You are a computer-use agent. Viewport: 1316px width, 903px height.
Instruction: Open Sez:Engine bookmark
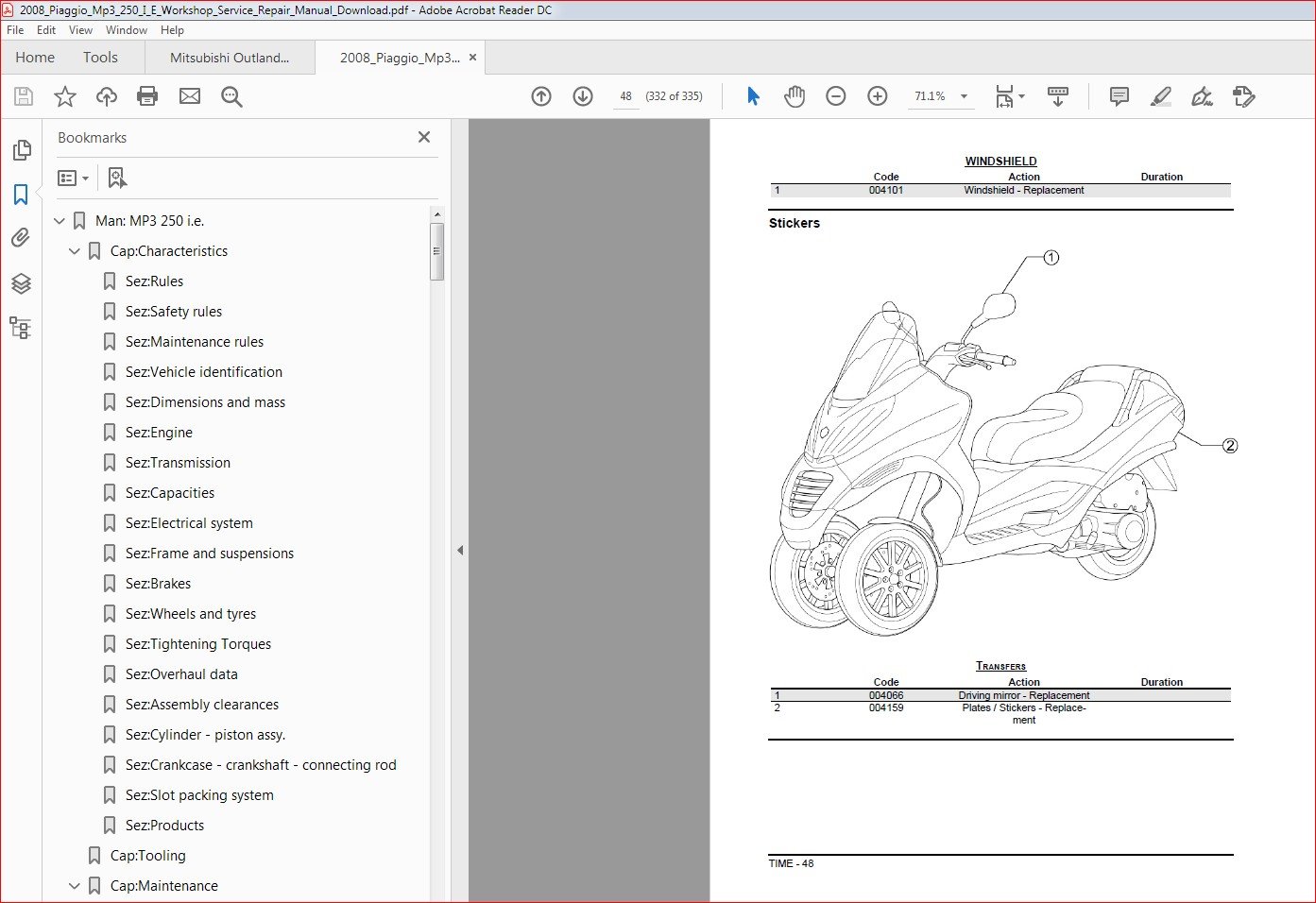point(159,433)
